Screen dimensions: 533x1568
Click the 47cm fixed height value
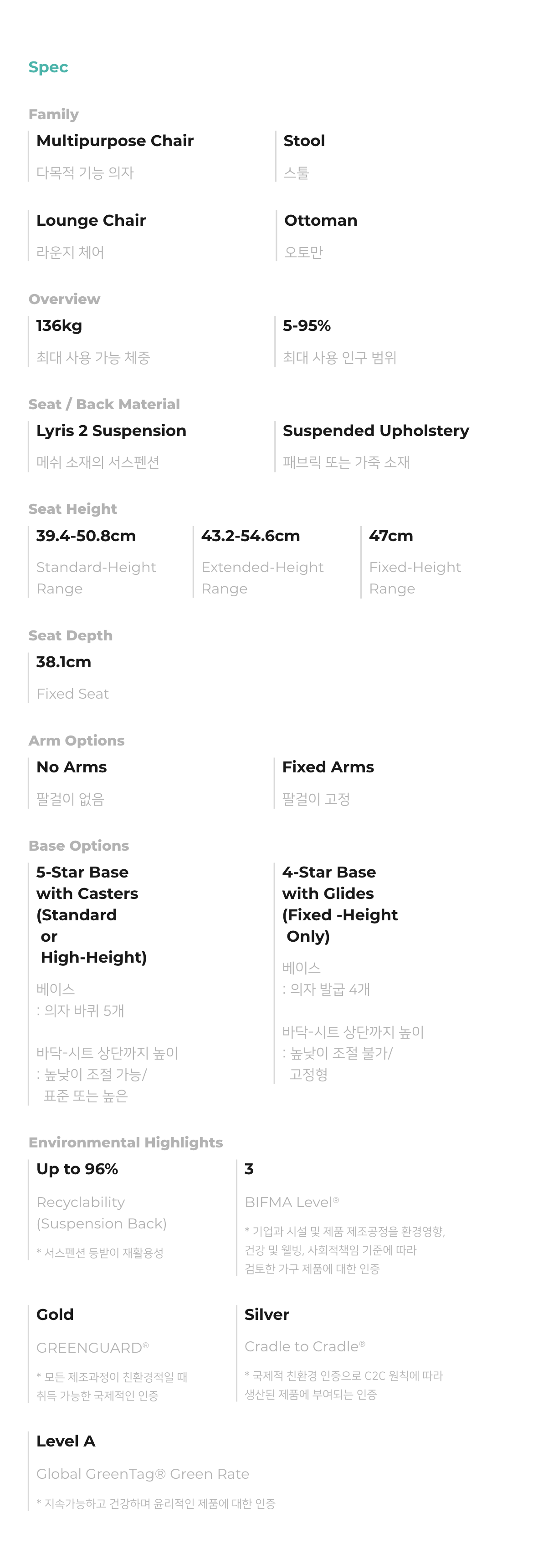(x=390, y=536)
